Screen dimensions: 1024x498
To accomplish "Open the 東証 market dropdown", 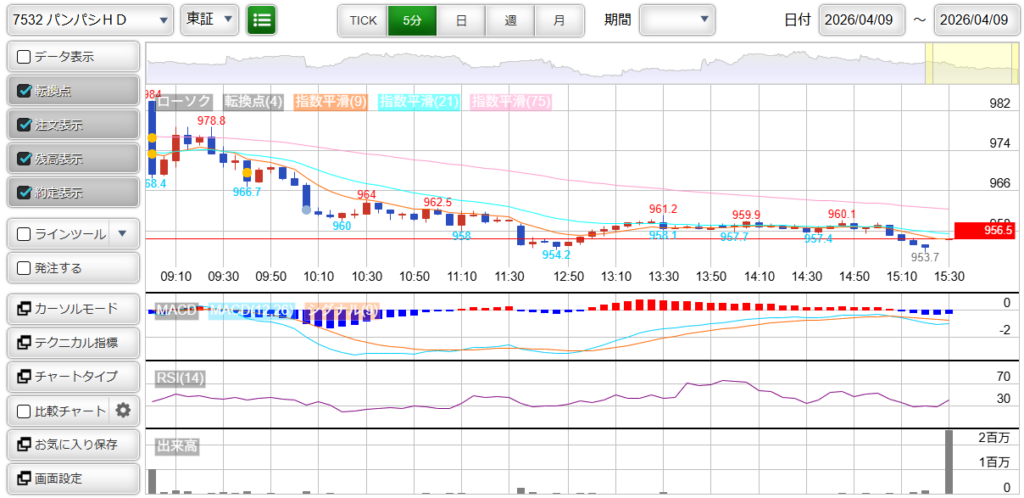I will pyautogui.click(x=210, y=19).
